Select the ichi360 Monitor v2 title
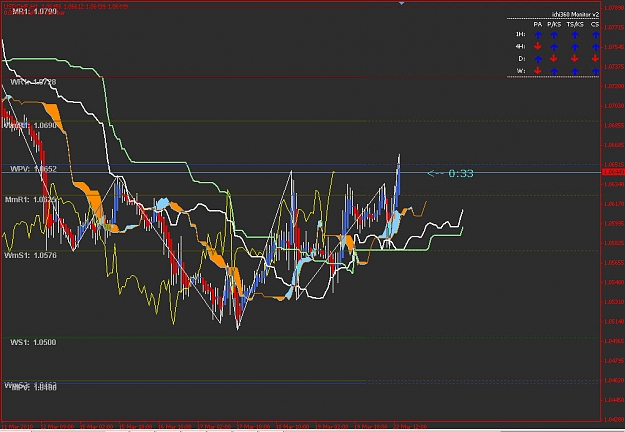The height and width of the screenshot is (432, 625). (x=575, y=14)
